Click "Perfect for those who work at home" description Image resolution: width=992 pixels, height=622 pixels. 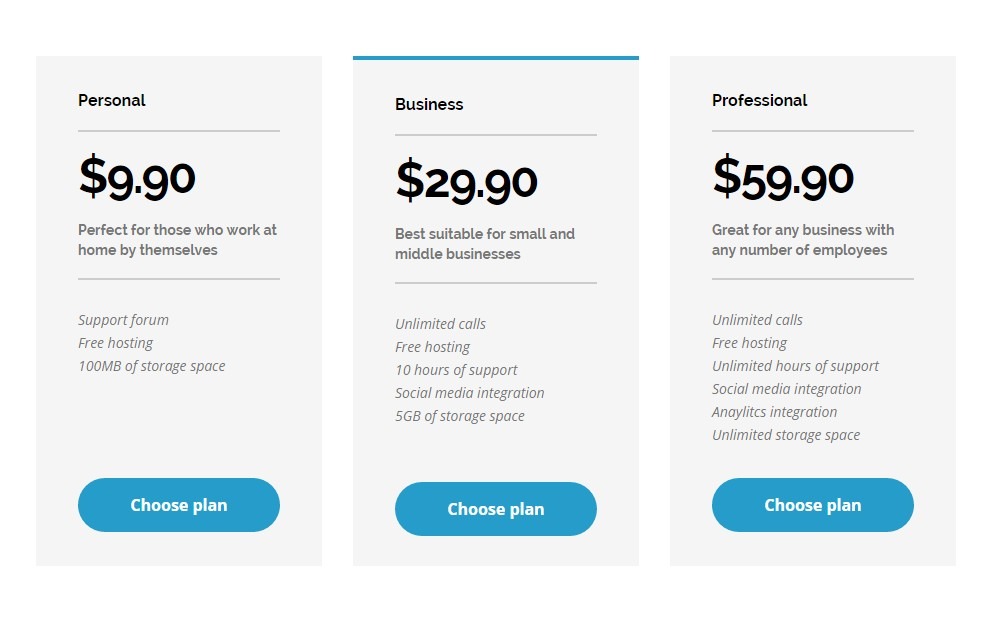tap(177, 240)
